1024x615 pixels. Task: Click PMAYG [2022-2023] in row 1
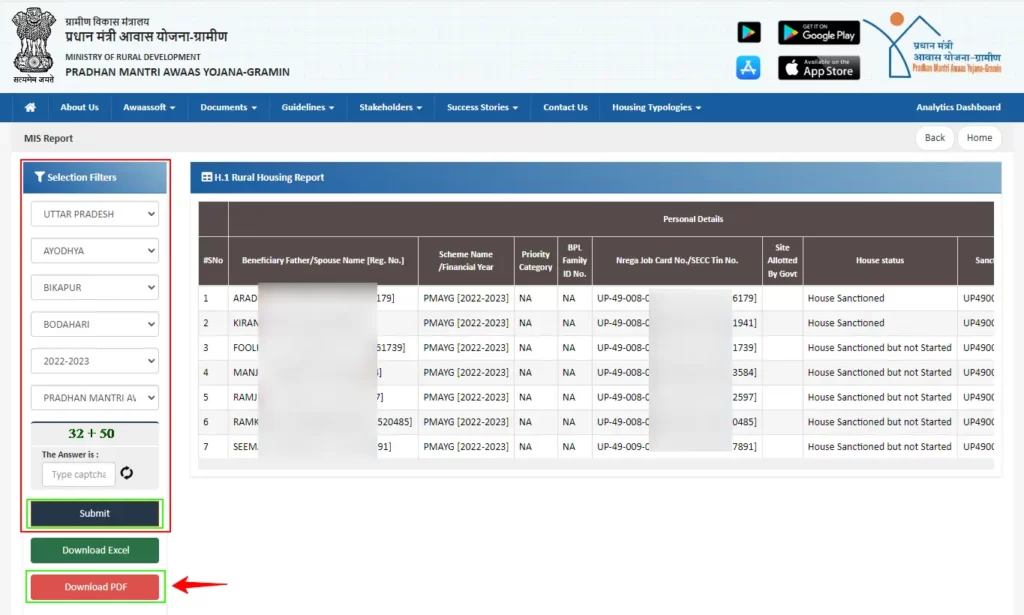(x=466, y=298)
